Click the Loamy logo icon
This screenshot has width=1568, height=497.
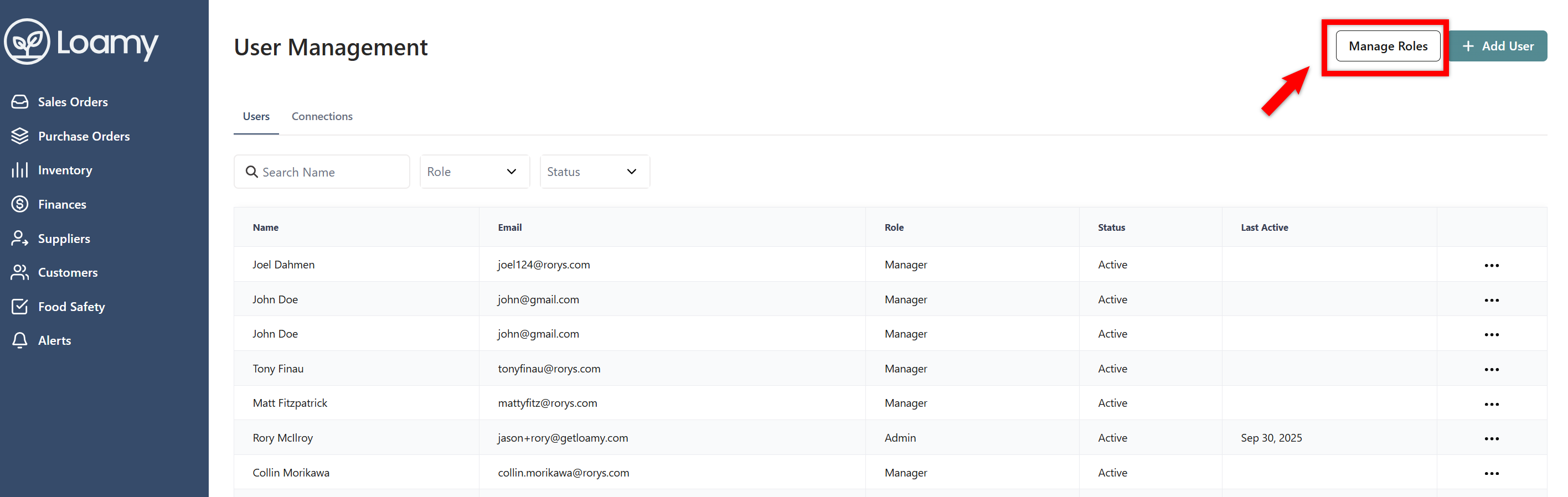[x=27, y=42]
